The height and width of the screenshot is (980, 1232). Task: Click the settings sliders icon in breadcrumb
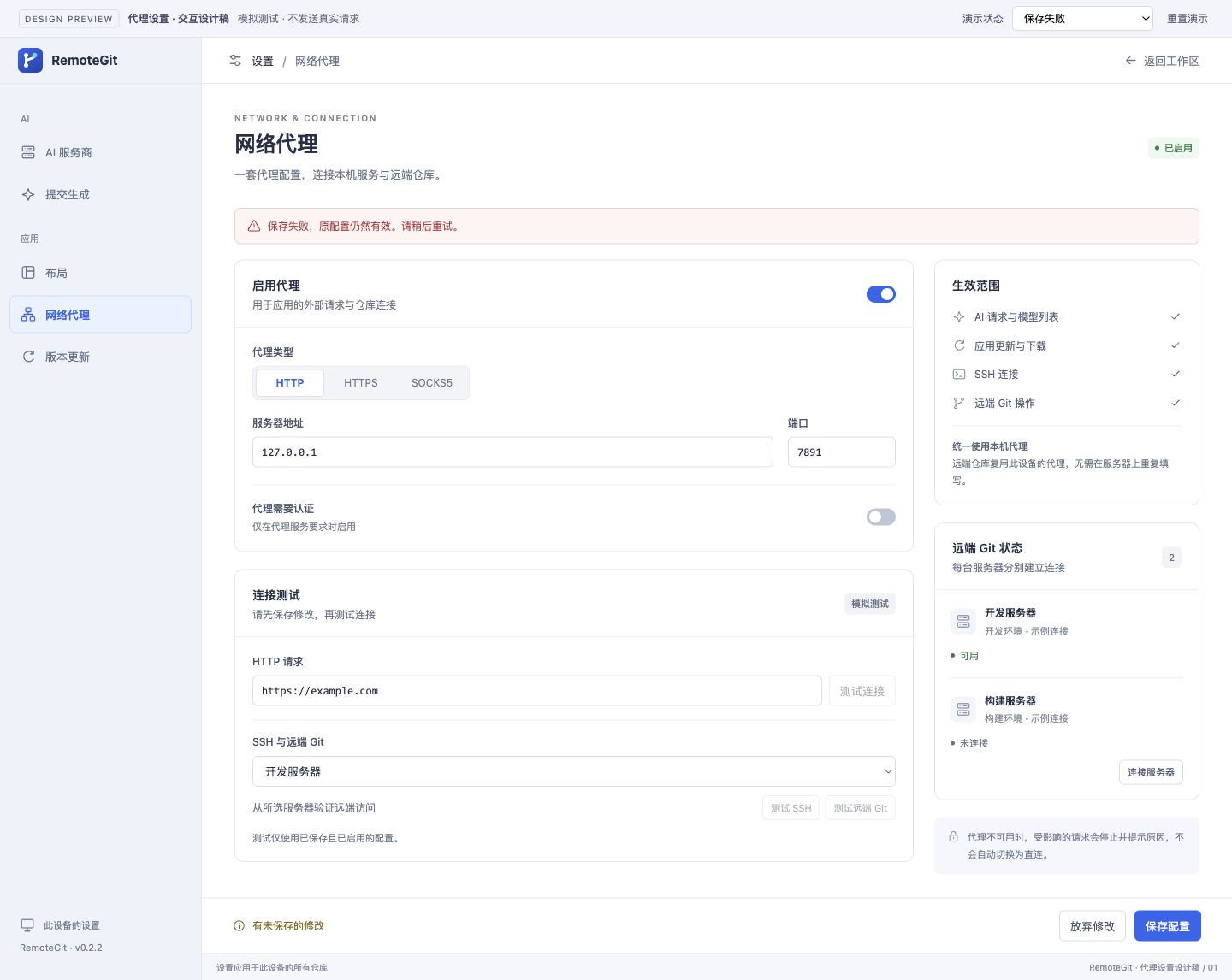coord(235,61)
